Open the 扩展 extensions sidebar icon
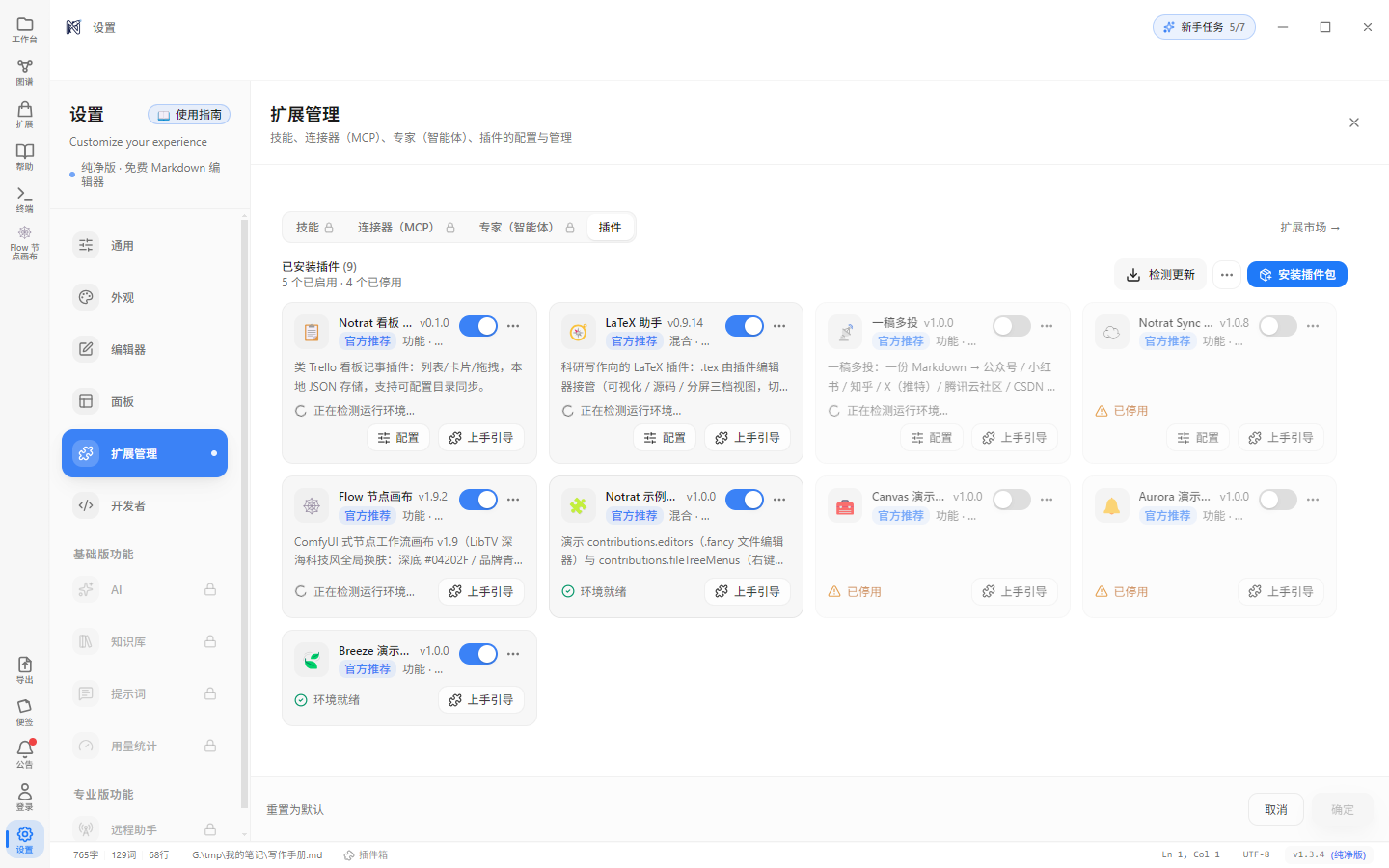This screenshot has height=868, width=1389. click(x=25, y=115)
